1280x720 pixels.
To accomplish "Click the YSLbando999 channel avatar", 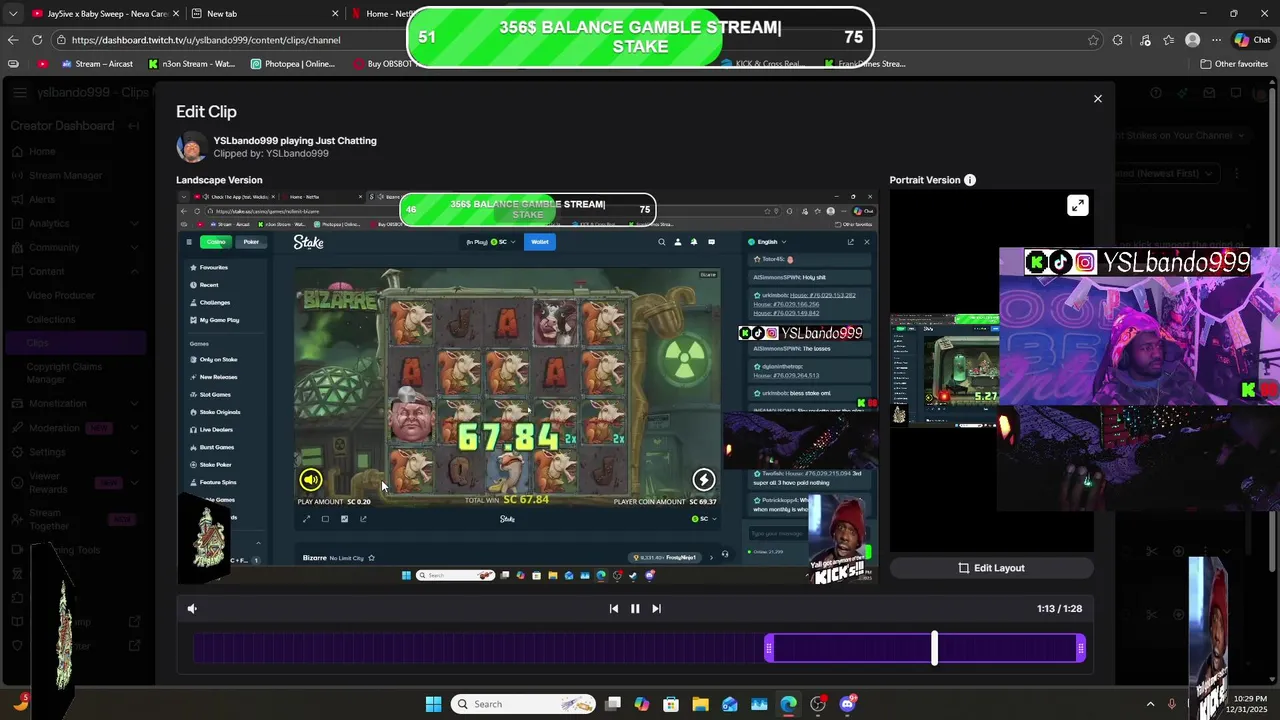I will [192, 147].
